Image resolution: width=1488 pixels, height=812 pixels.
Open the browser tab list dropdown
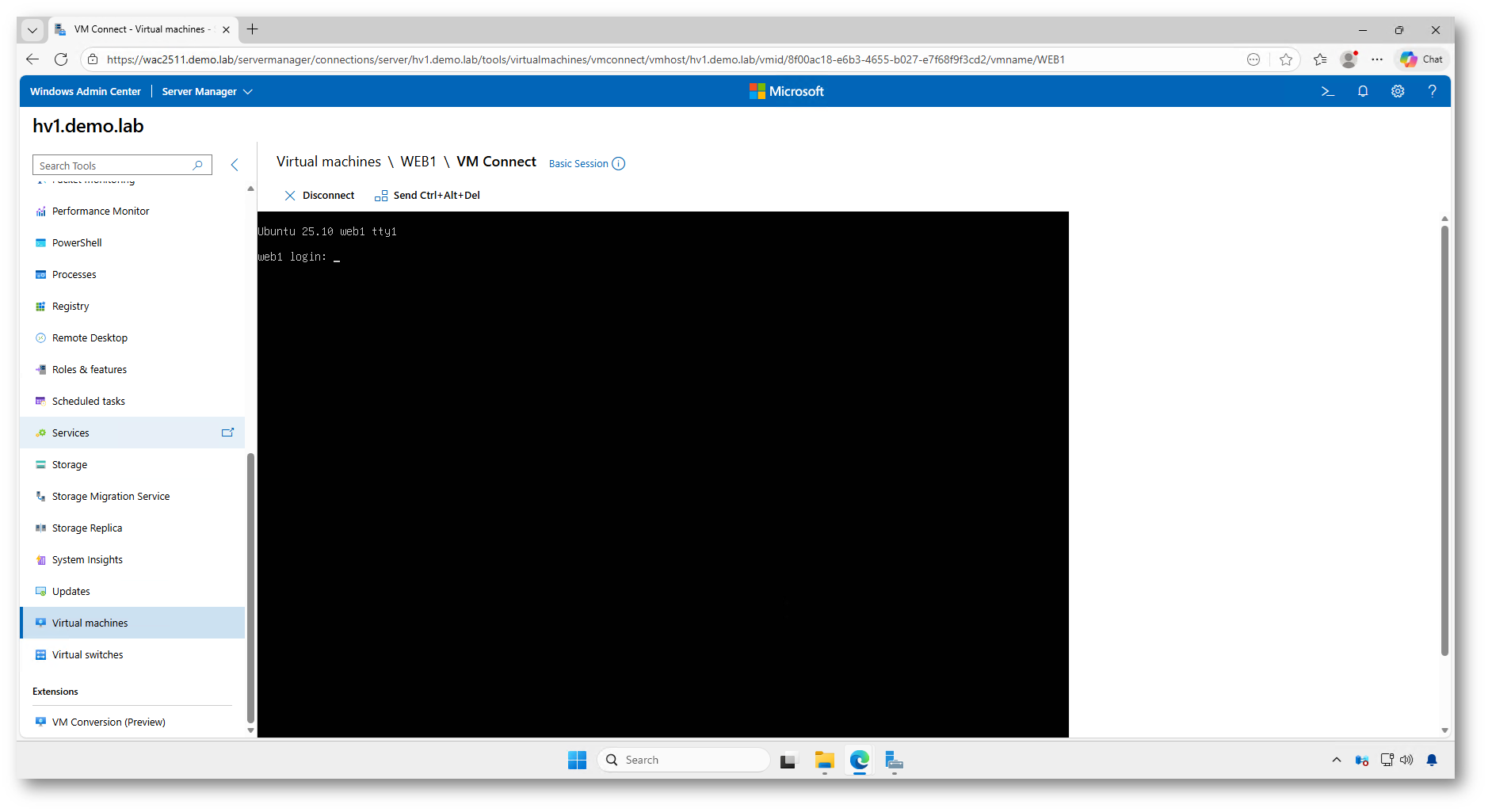(32, 30)
